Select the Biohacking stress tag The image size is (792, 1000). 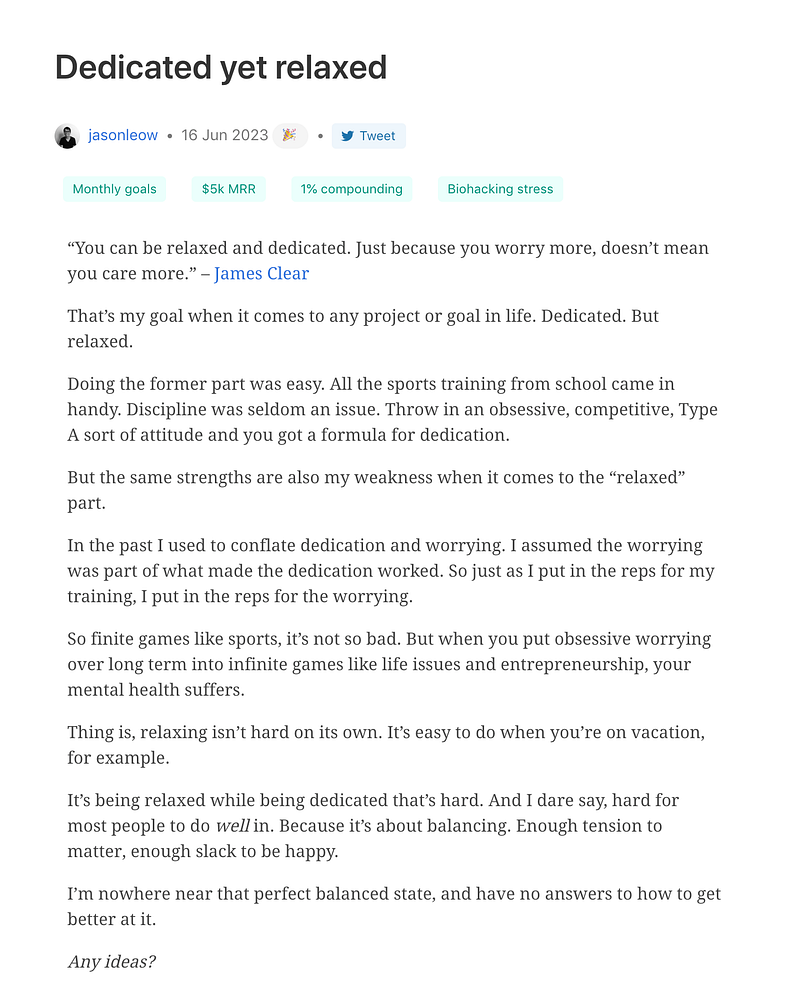[x=500, y=189]
